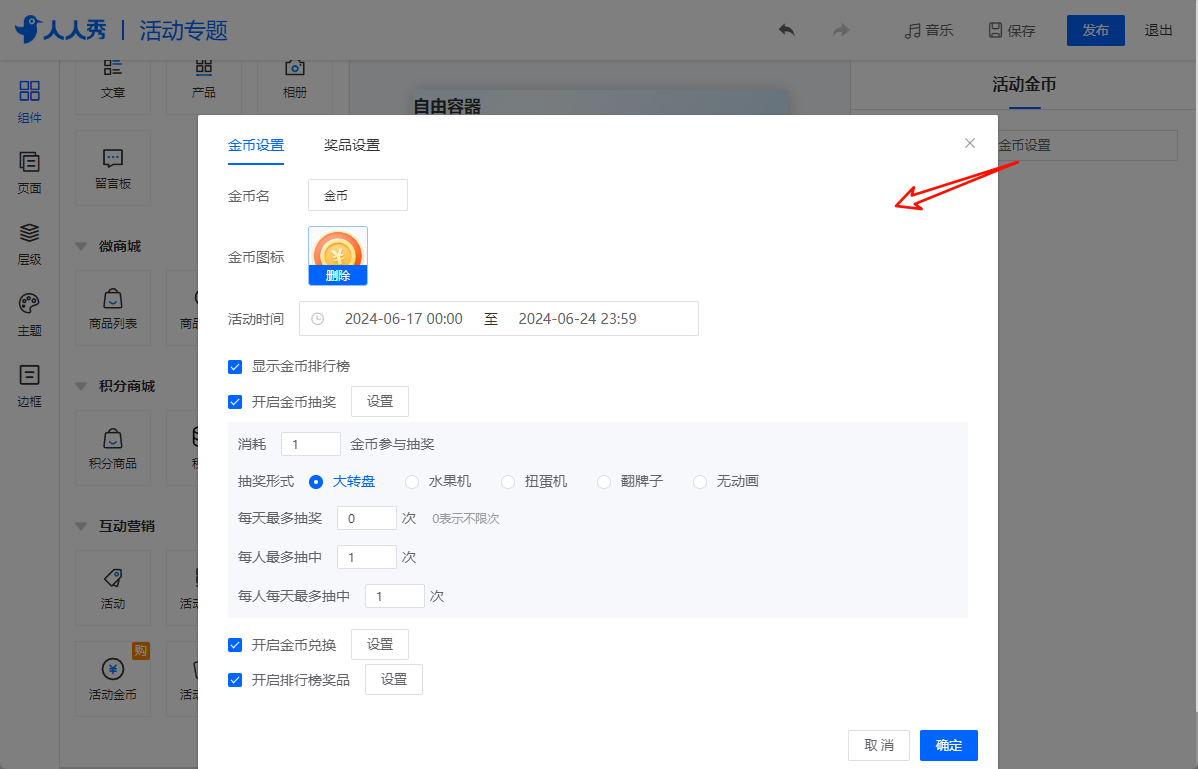1198x769 pixels.
Task: Select the 水果机 lottery radio option
Action: coord(412,482)
